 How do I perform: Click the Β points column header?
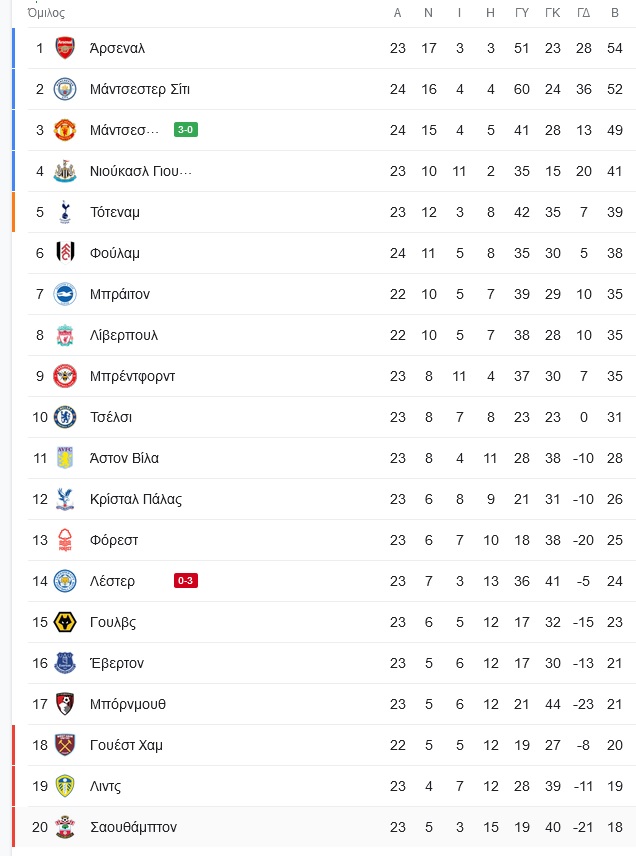click(x=615, y=13)
